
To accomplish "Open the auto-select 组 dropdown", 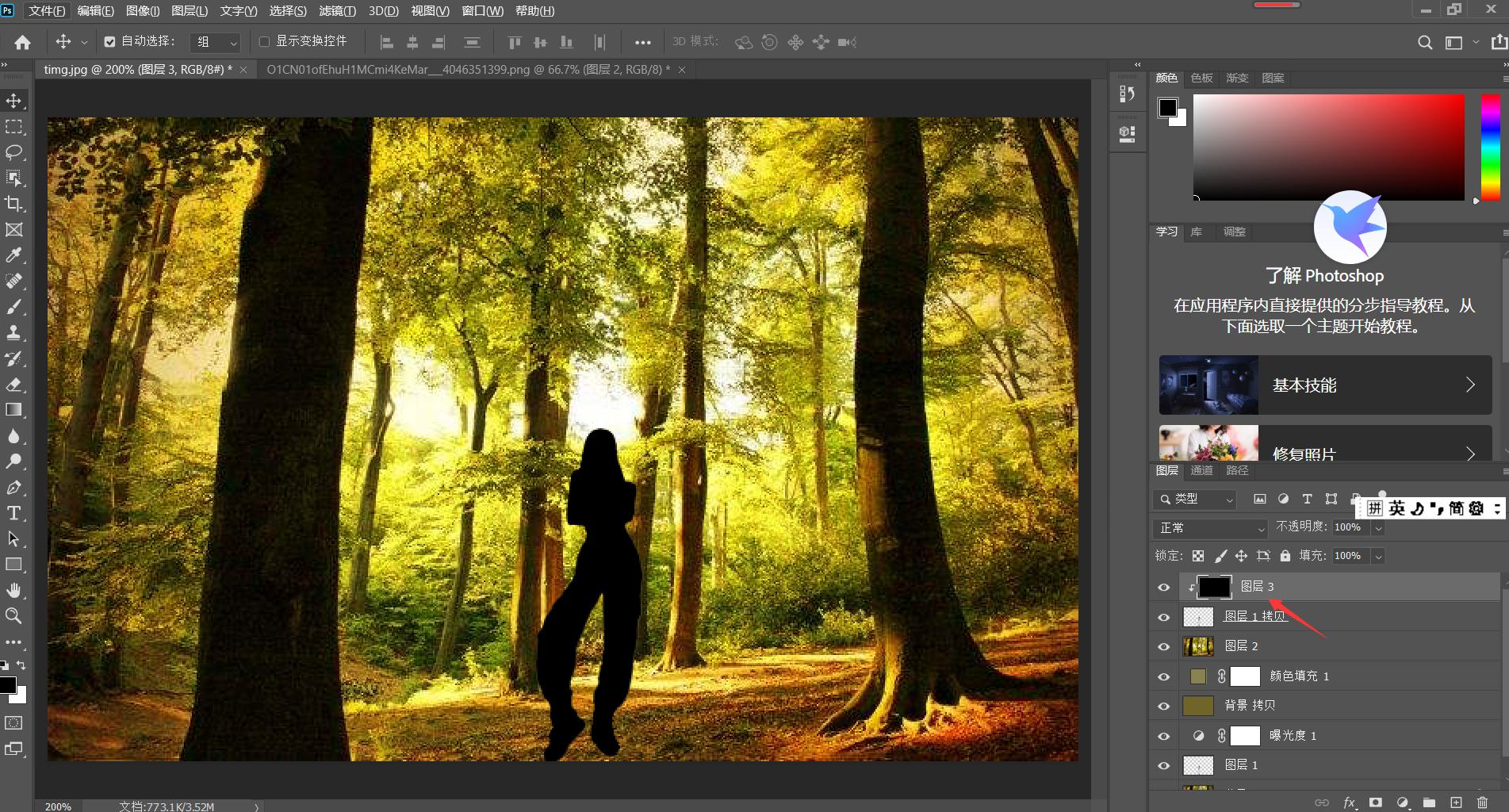I will [x=216, y=42].
